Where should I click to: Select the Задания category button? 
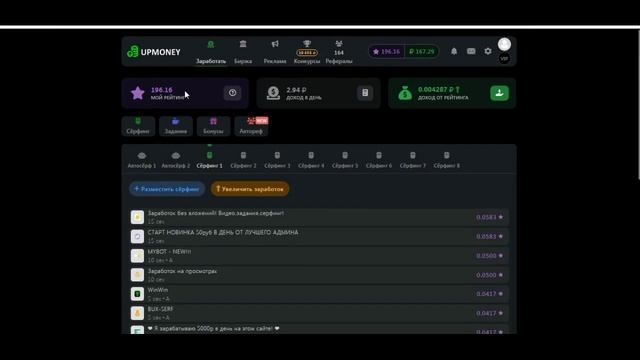click(176, 126)
